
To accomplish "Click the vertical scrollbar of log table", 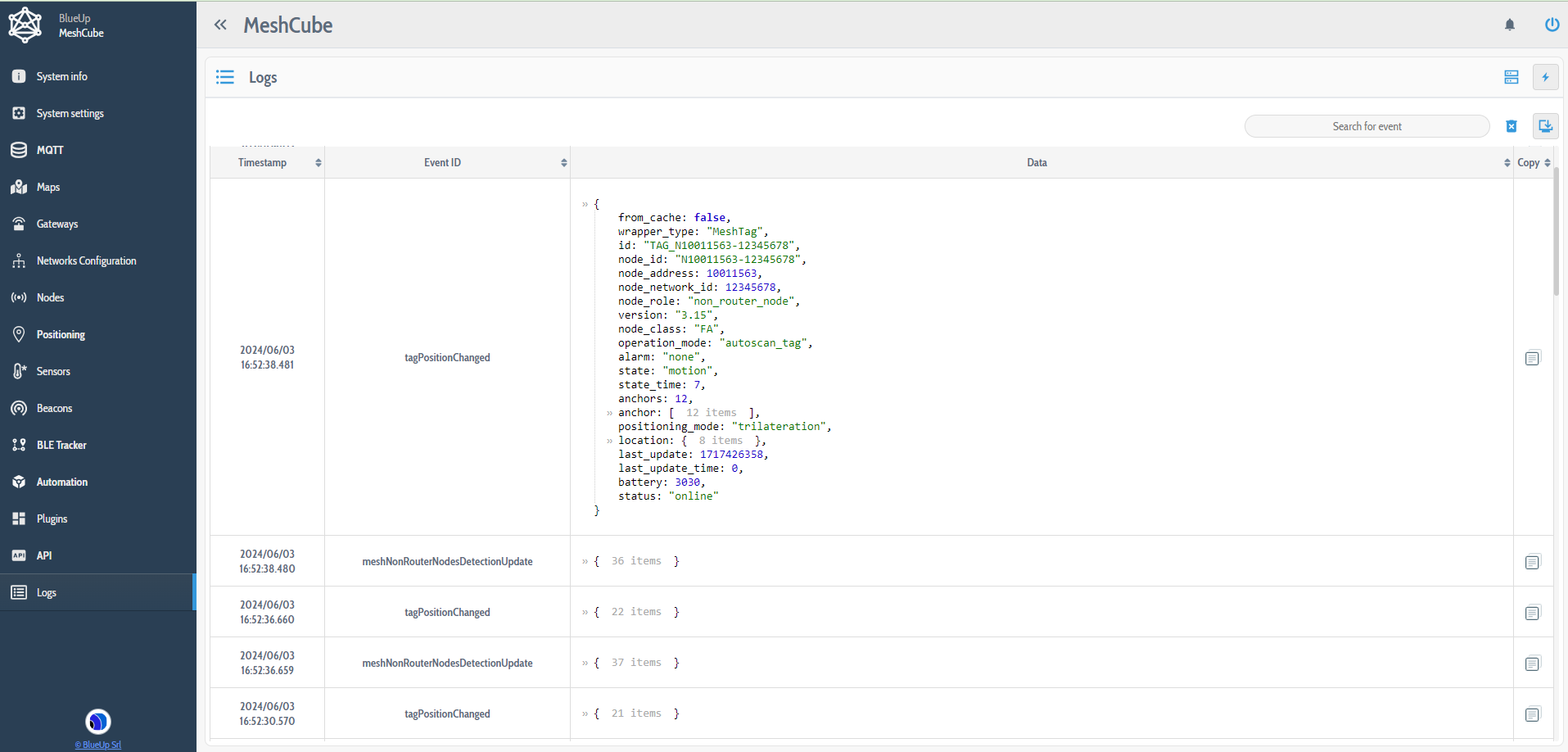I will click(1556, 233).
